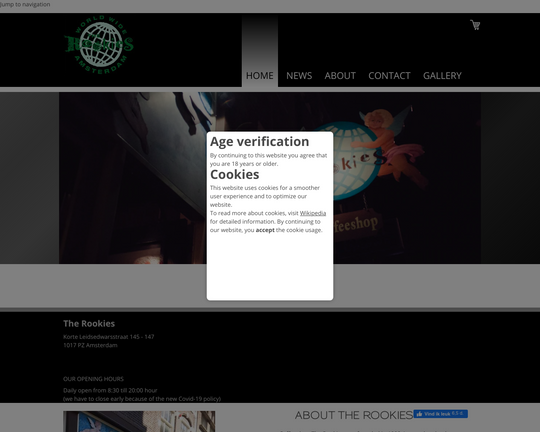Open the GALLERY page
This screenshot has height=432, width=540.
tap(442, 75)
